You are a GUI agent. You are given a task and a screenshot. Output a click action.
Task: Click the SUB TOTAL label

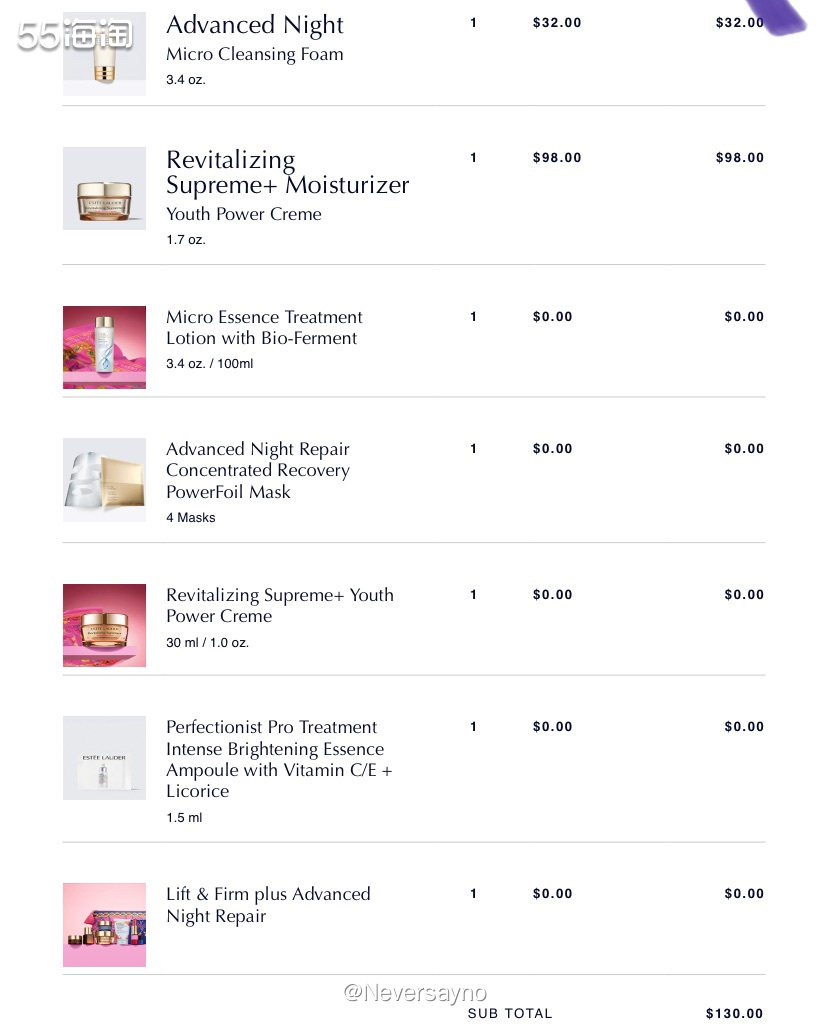510,1014
